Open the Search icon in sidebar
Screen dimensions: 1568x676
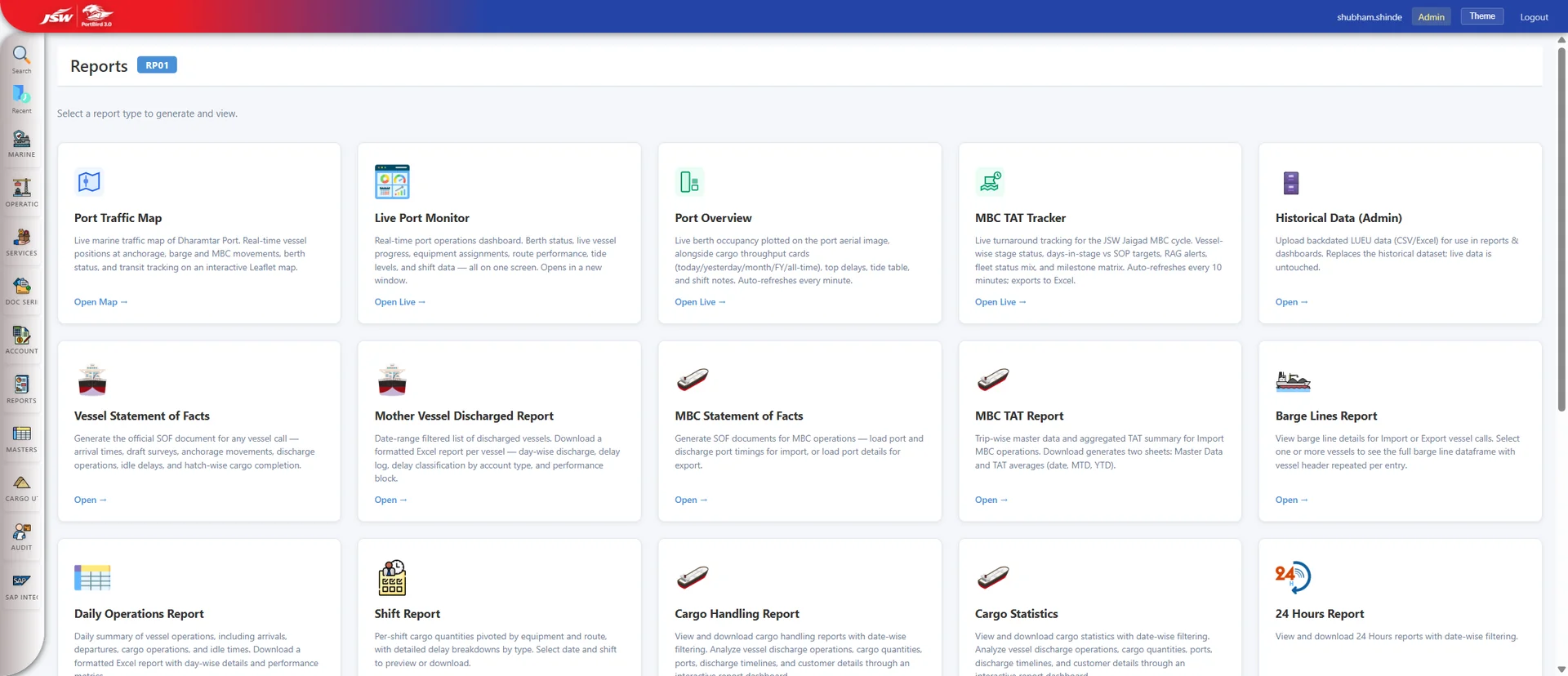(21, 56)
